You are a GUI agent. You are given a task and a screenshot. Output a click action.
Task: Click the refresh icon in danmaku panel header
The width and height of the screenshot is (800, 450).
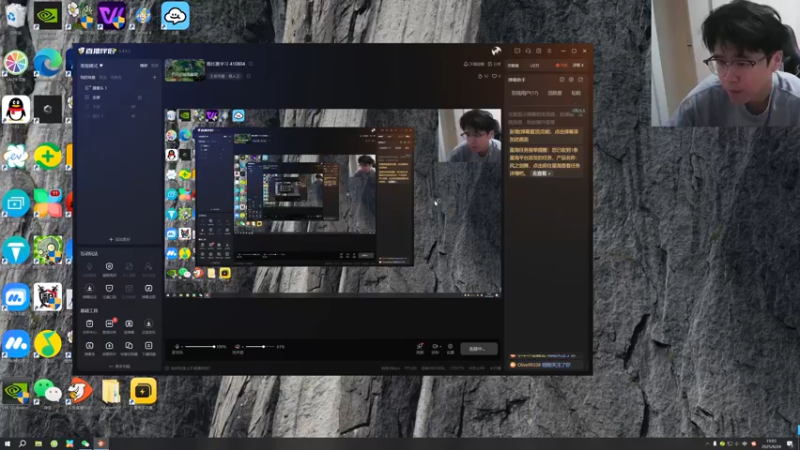pyautogui.click(x=562, y=80)
